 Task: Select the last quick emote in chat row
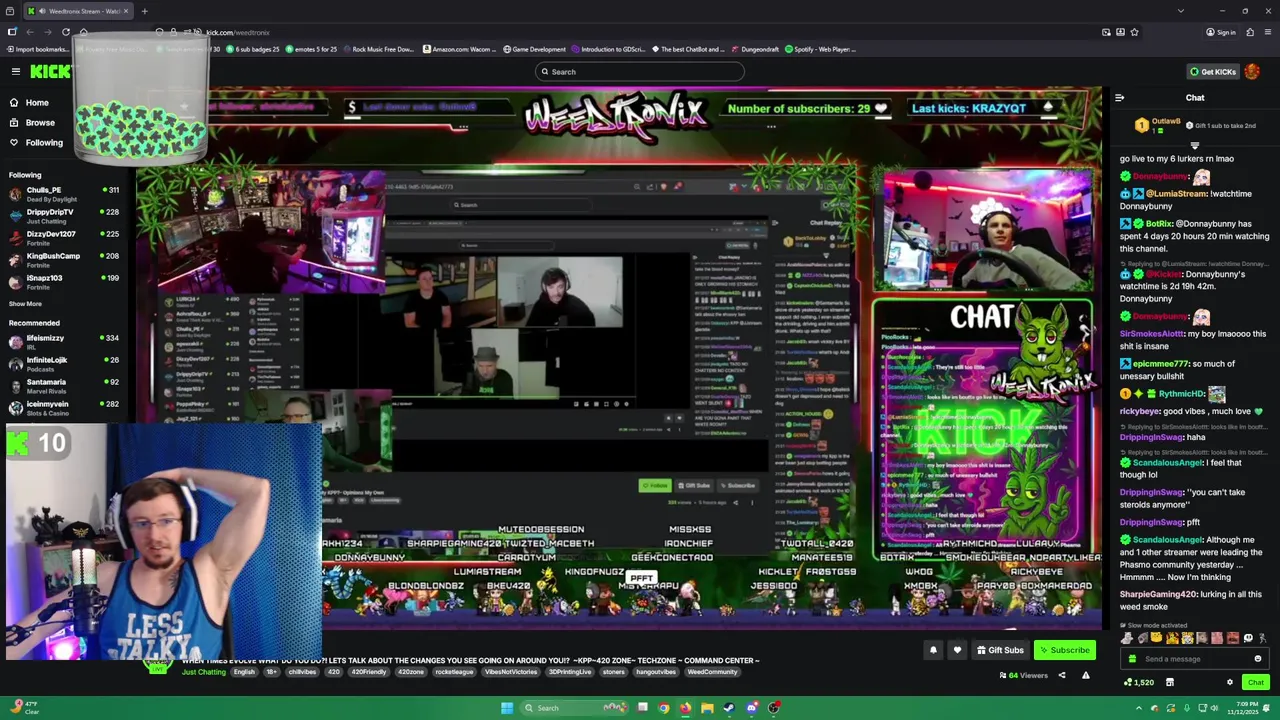pyautogui.click(x=1262, y=638)
